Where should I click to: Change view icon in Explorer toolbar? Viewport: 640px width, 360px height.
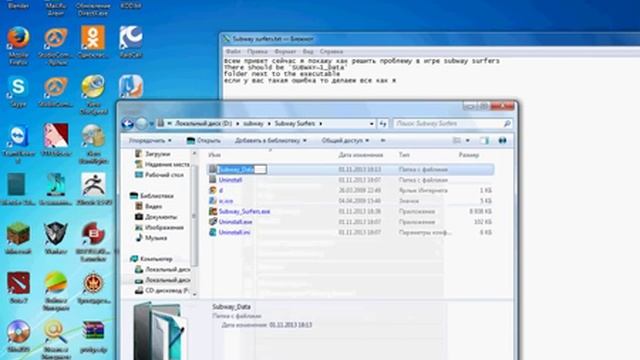coord(457,140)
